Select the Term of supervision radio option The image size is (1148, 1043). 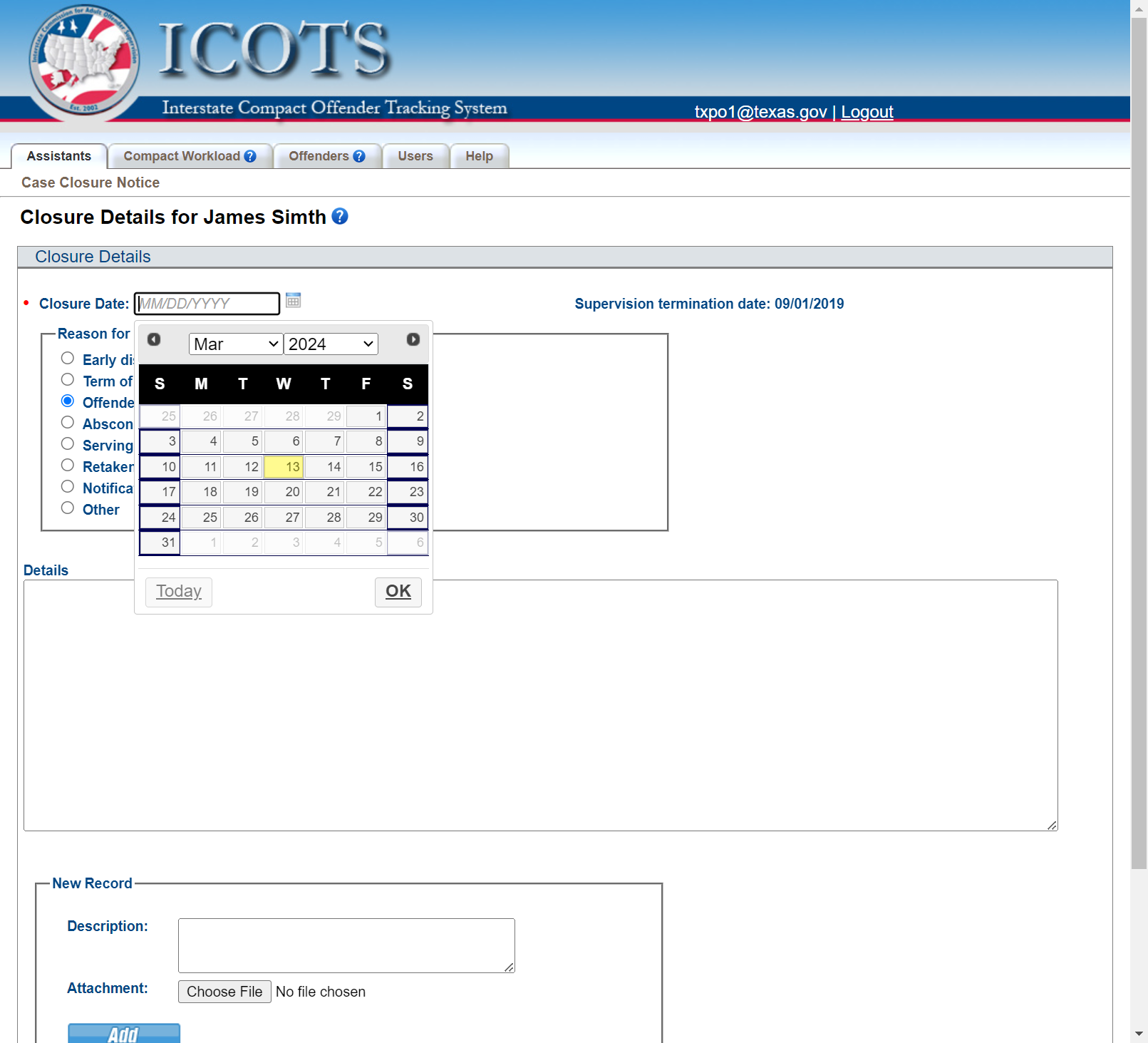(68, 379)
